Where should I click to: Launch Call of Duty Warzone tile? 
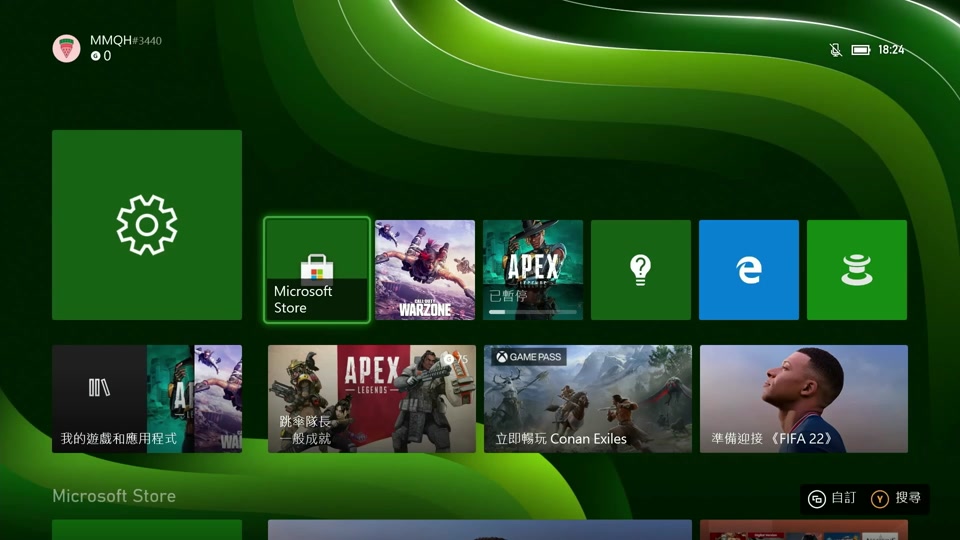coord(425,270)
